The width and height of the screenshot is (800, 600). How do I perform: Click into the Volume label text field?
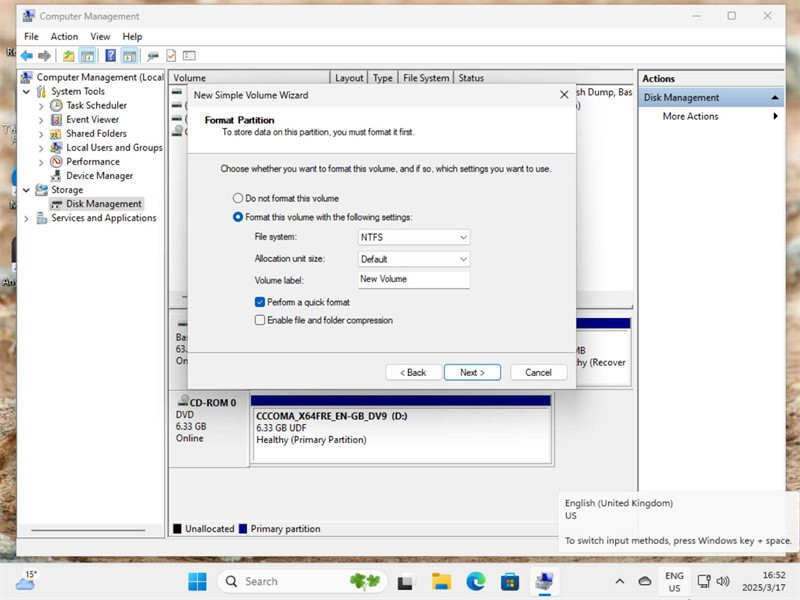tap(414, 280)
